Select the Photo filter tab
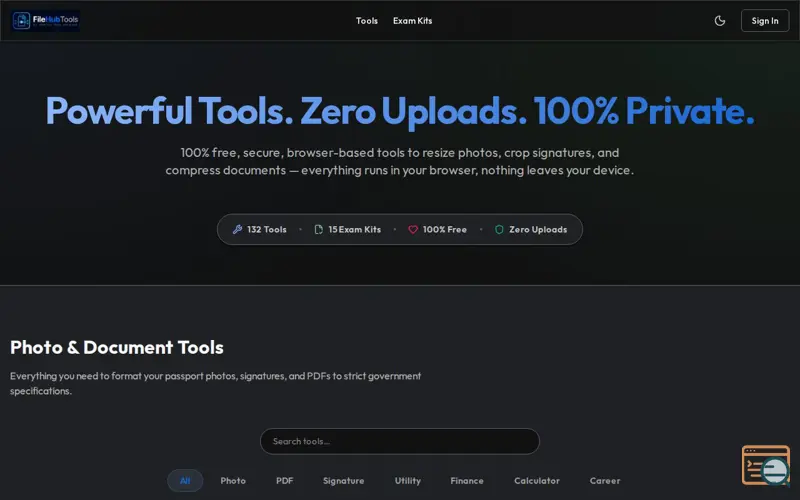800x500 pixels. (x=233, y=481)
